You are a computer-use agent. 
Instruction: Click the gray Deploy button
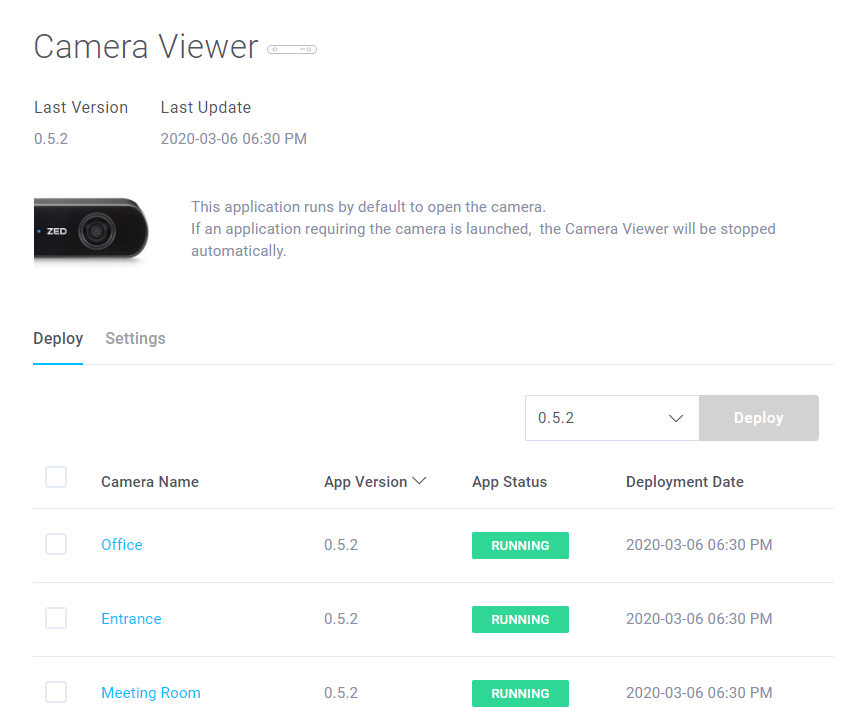coord(759,418)
